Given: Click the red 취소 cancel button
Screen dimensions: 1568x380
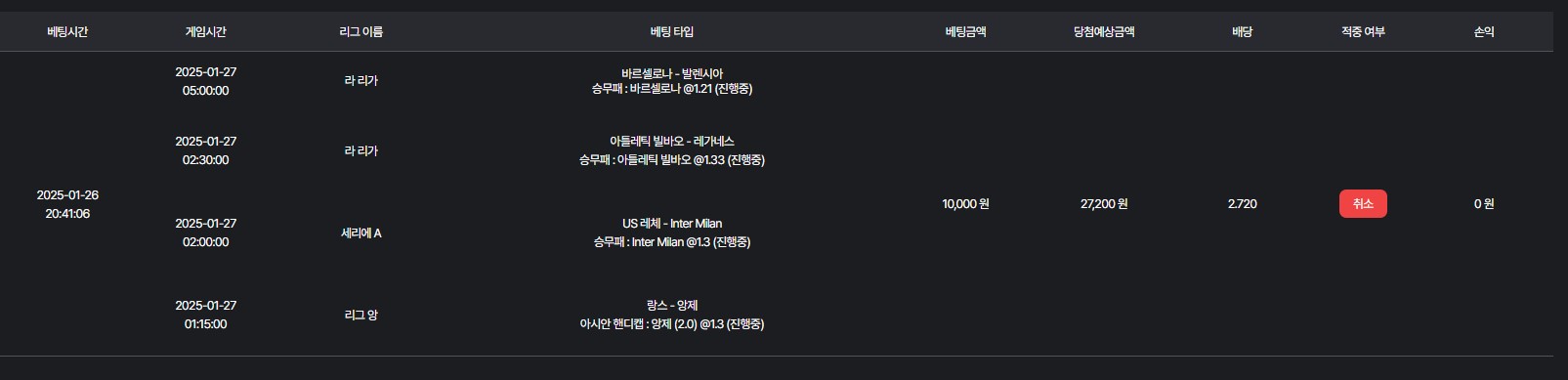Looking at the screenshot, I should 1363,203.
